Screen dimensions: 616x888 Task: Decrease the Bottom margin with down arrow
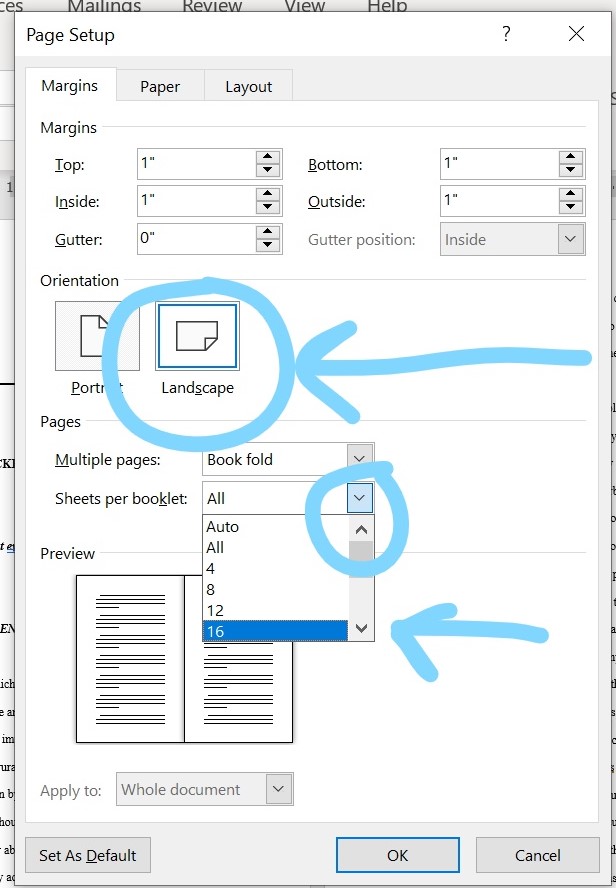pyautogui.click(x=571, y=171)
